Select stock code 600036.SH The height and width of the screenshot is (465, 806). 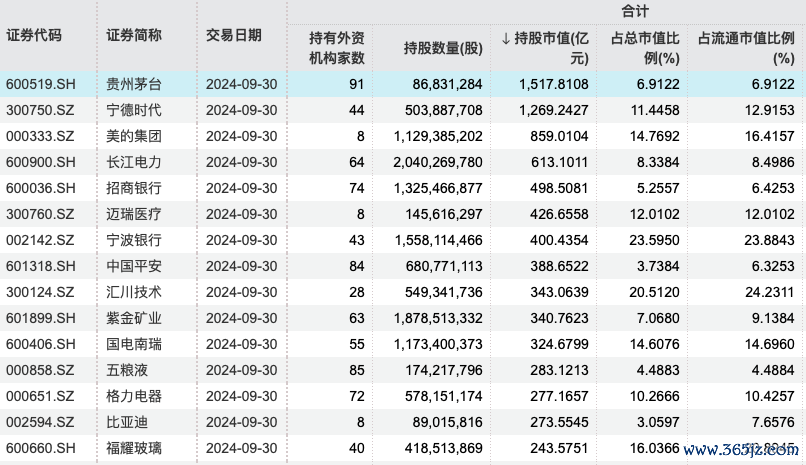[x=41, y=188]
